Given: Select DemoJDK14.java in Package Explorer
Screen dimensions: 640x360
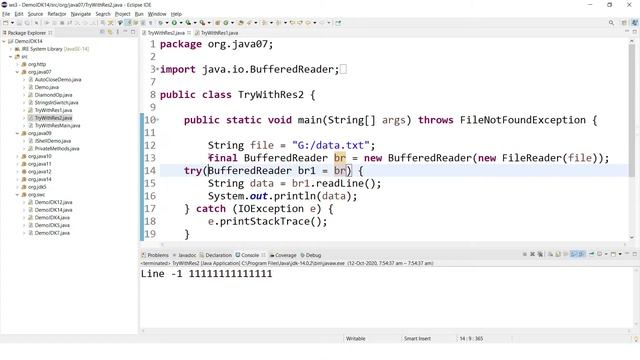Looking at the screenshot, I should coord(53,210).
